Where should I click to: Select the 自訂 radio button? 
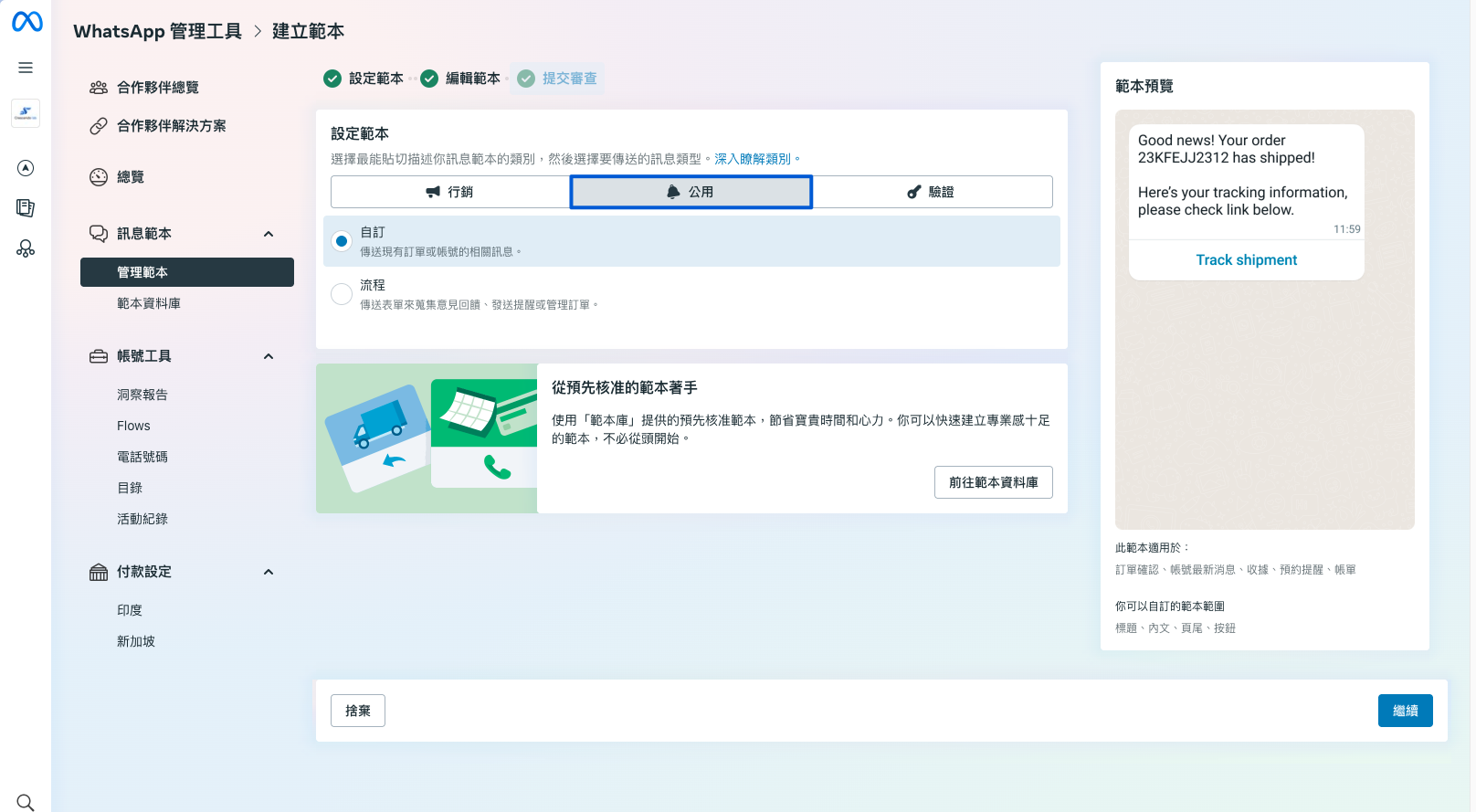tap(342, 241)
